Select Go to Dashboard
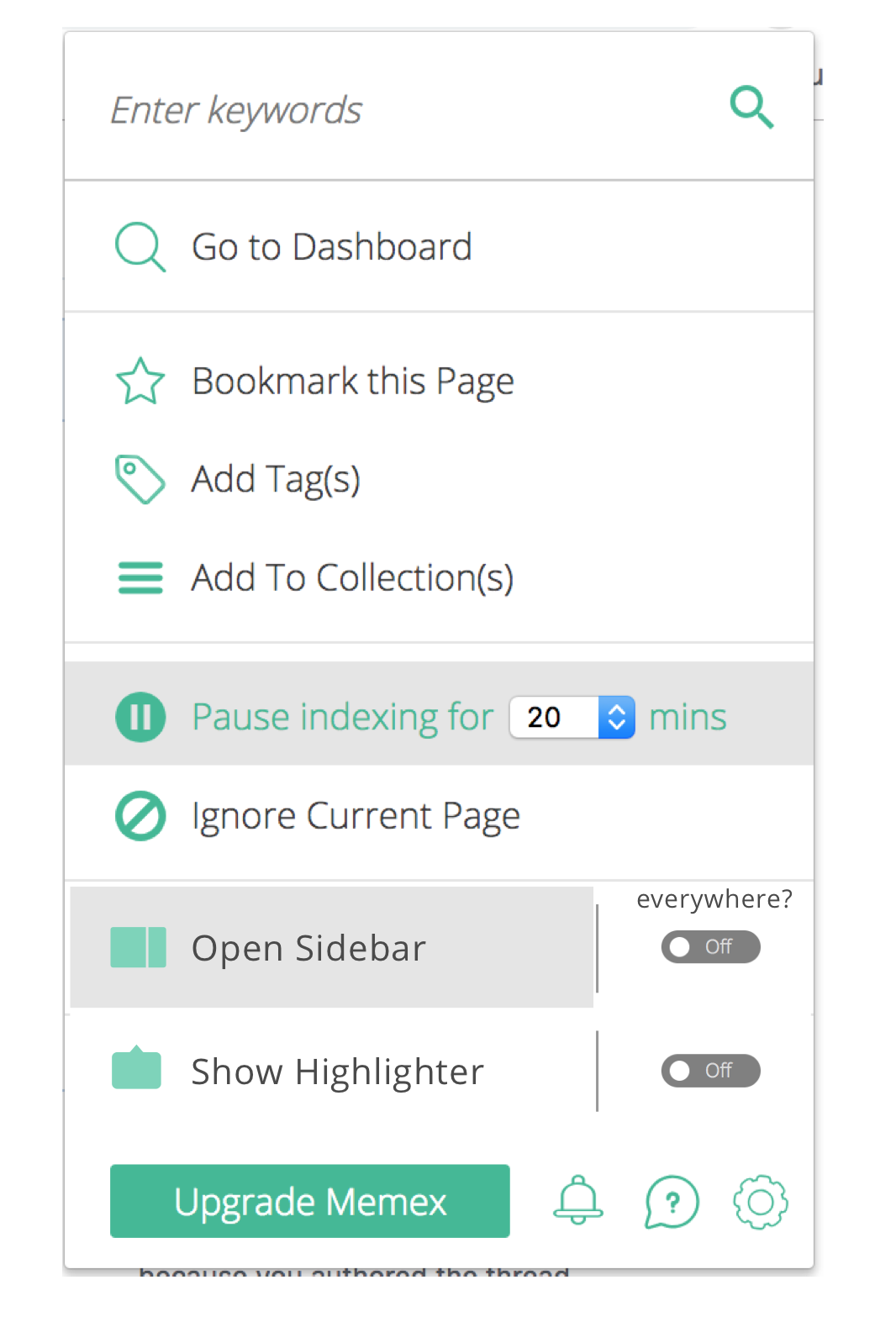The width and height of the screenshot is (896, 1343). coord(331,246)
